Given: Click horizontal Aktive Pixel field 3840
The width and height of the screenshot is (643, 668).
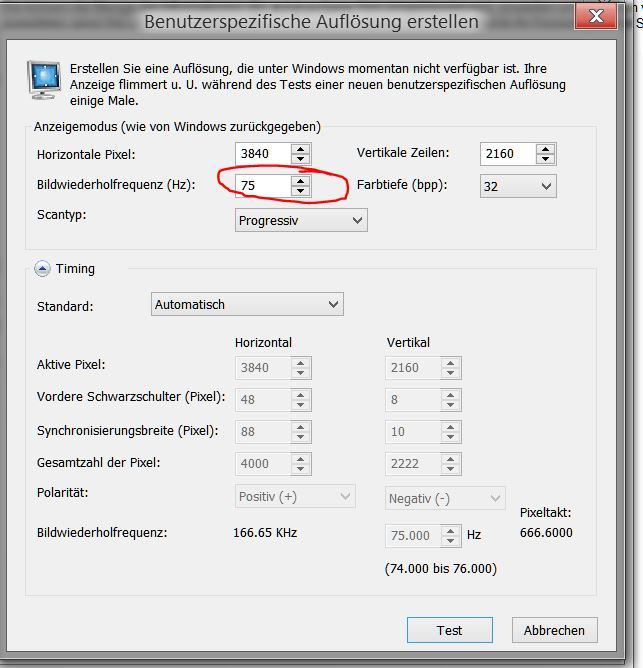Looking at the screenshot, I should coord(263,368).
